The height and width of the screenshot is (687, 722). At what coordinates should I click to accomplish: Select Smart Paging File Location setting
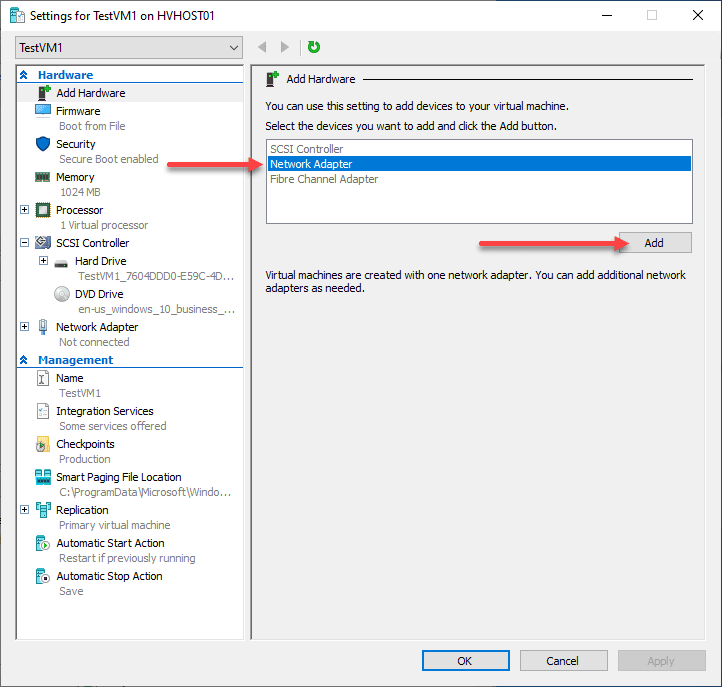118,477
